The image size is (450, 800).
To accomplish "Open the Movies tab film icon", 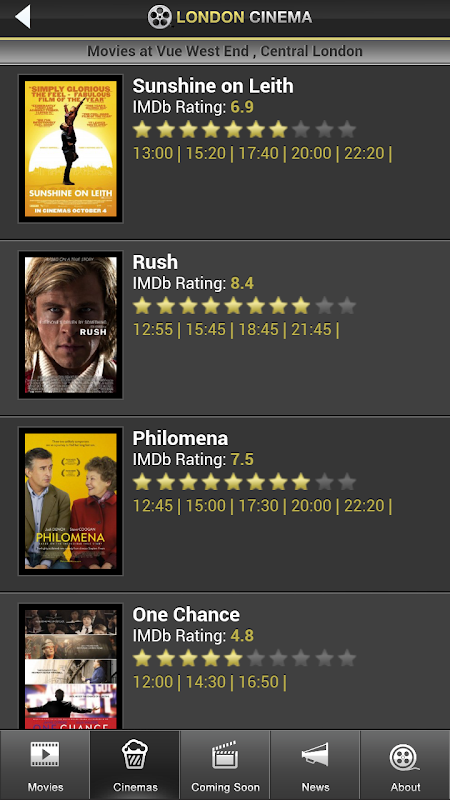I will pyautogui.click(x=45, y=756).
